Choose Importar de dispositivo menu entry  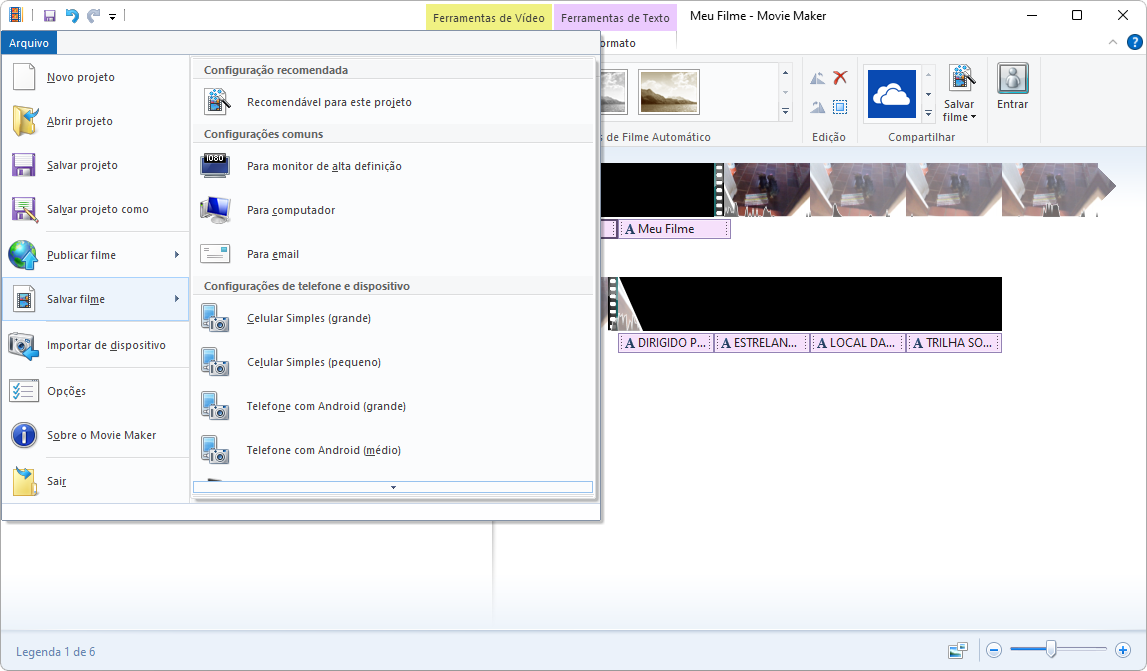[96, 345]
